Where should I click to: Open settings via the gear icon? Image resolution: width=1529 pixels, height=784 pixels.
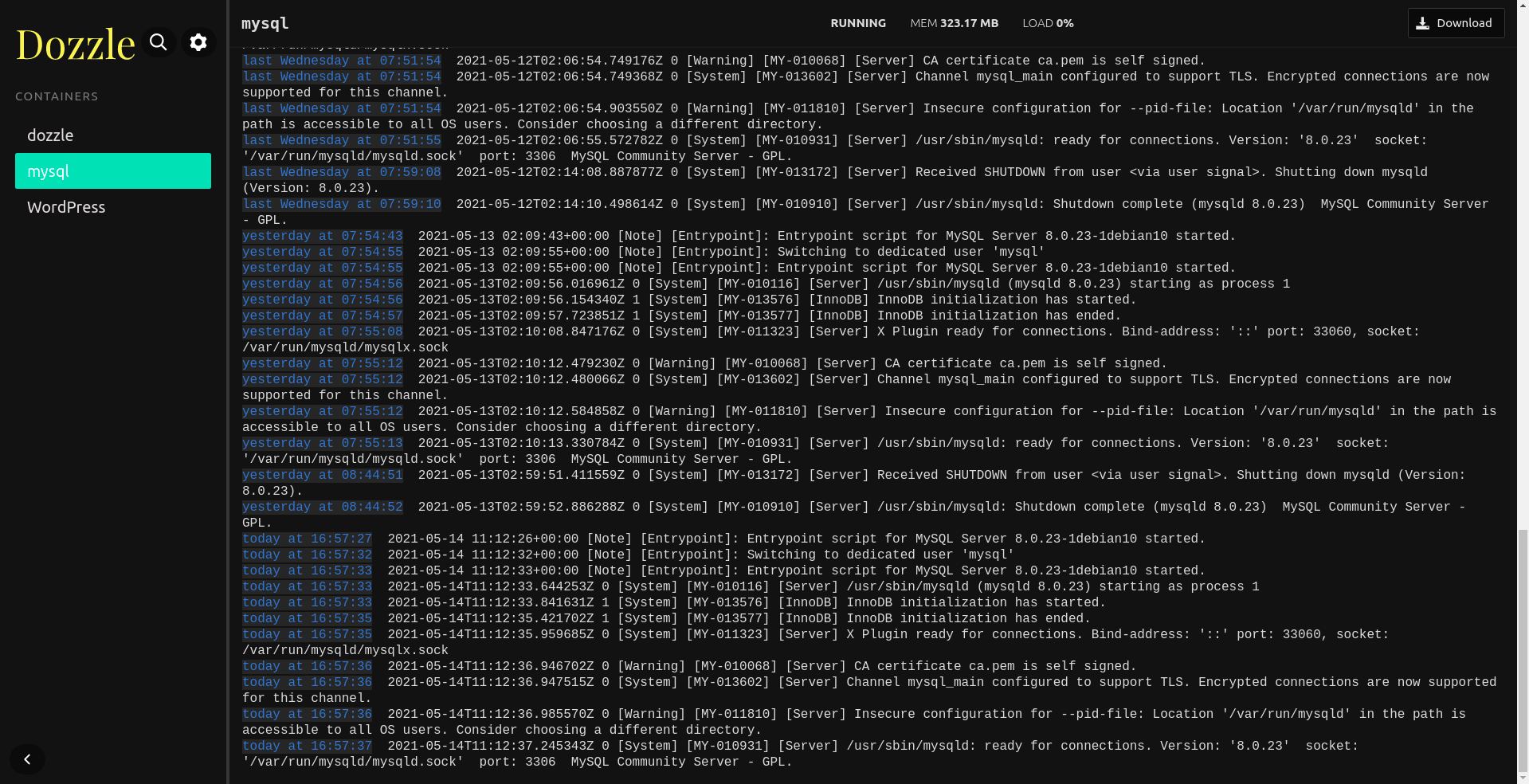click(198, 42)
